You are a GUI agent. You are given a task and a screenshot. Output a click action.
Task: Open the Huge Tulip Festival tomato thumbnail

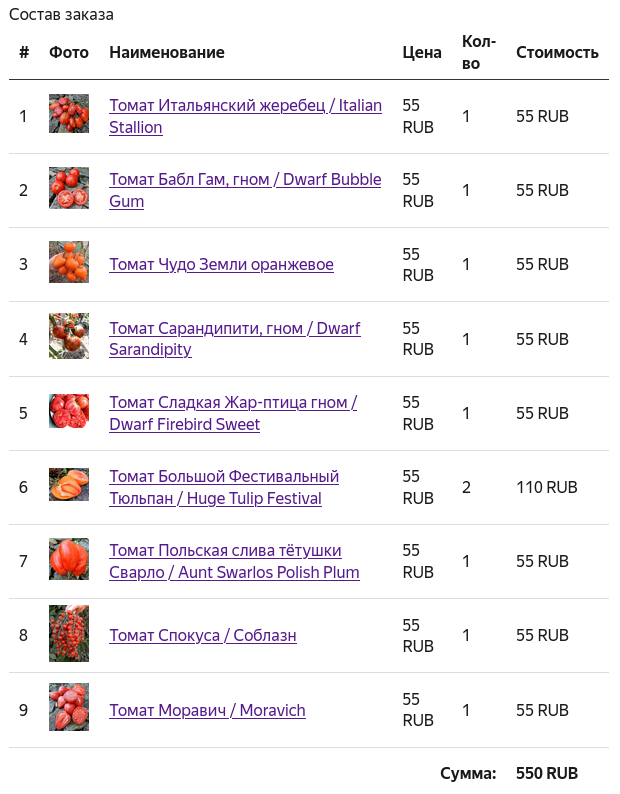pos(68,485)
